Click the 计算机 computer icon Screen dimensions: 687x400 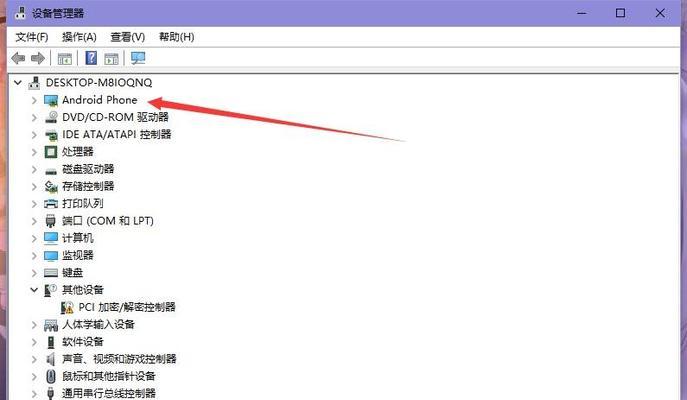coord(51,238)
